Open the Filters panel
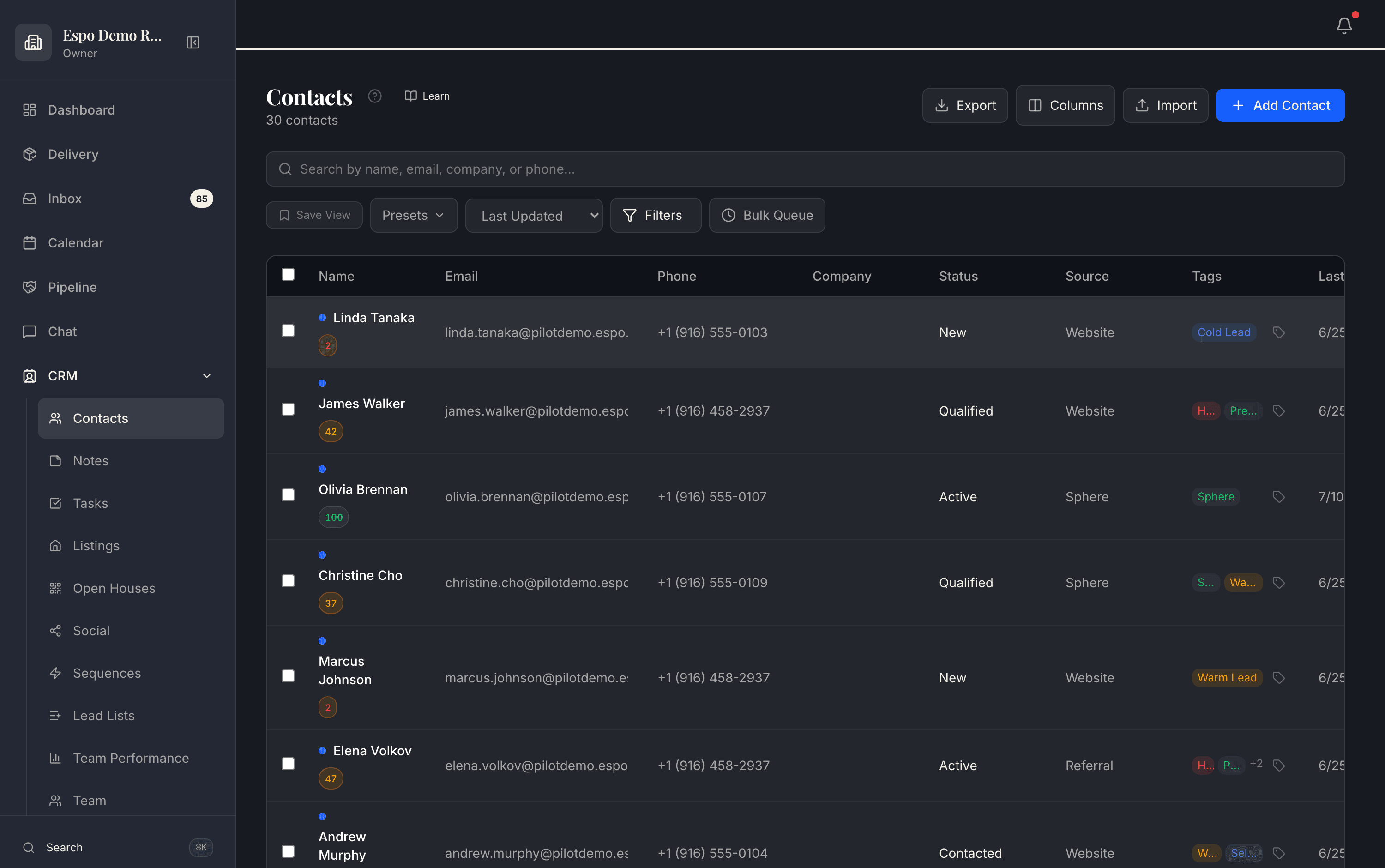 coord(656,215)
